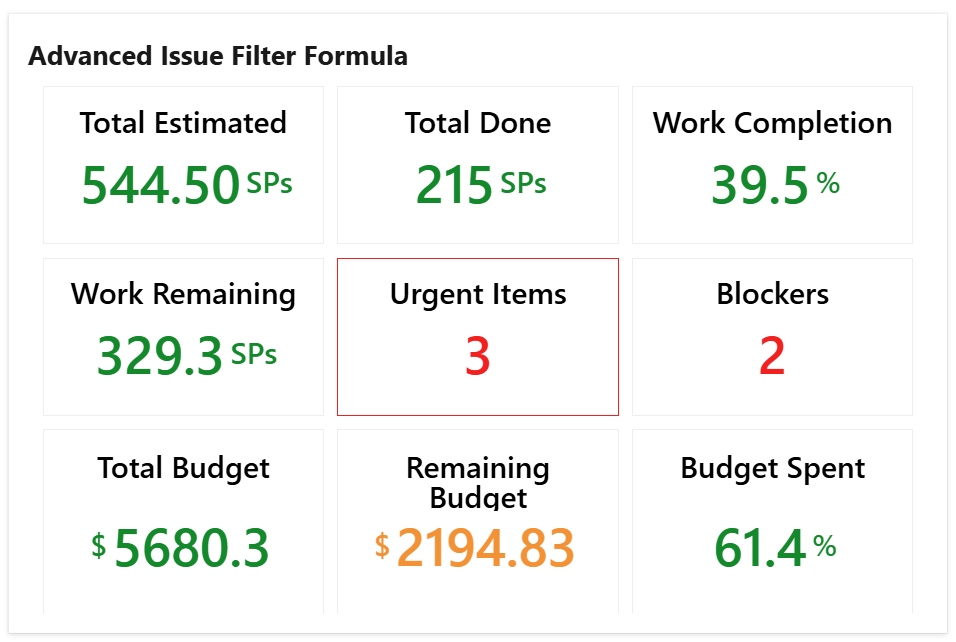Click the Total Done heading text
The height and width of the screenshot is (642, 956).
pos(477,123)
